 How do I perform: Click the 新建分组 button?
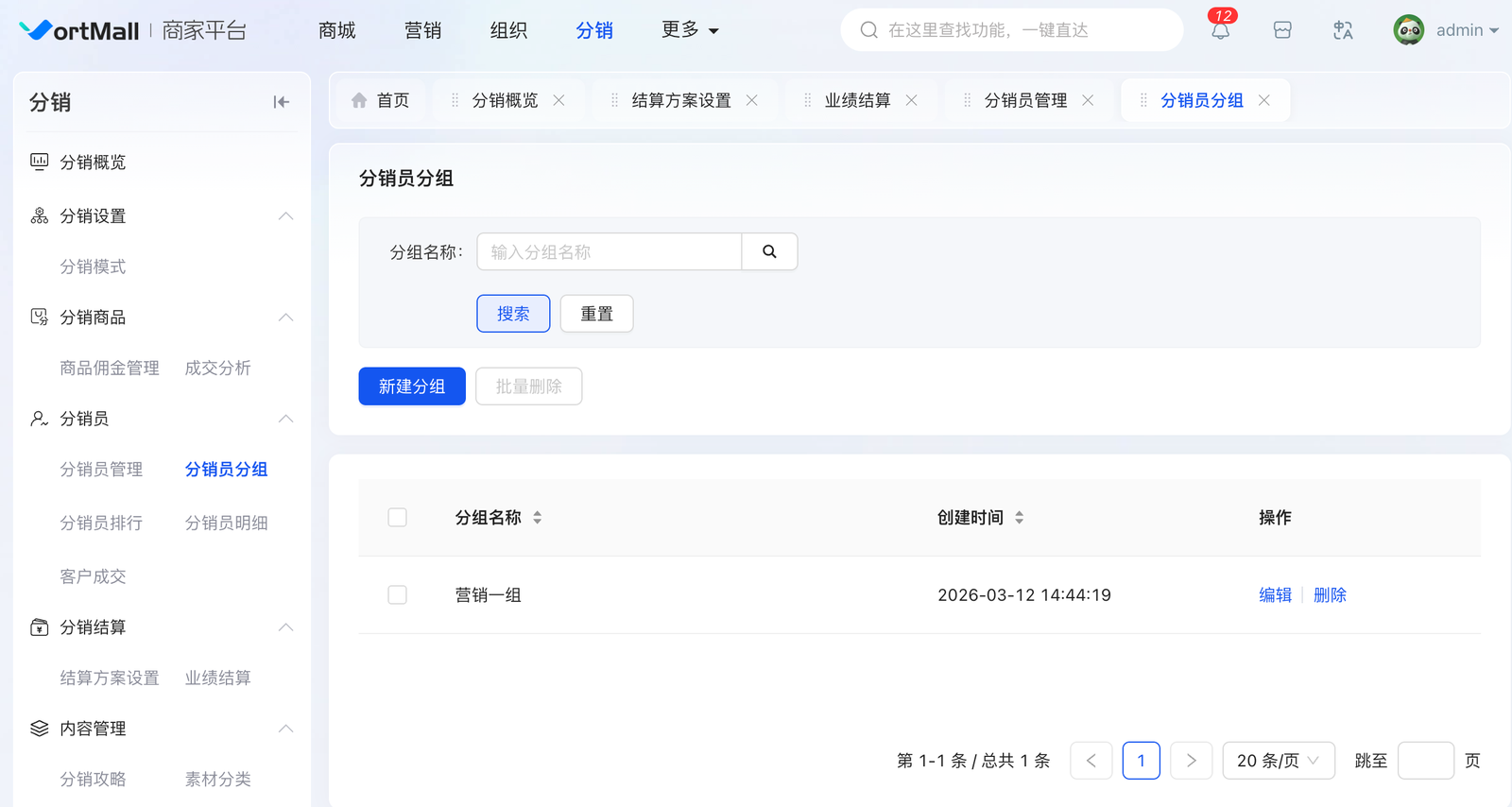tap(412, 386)
